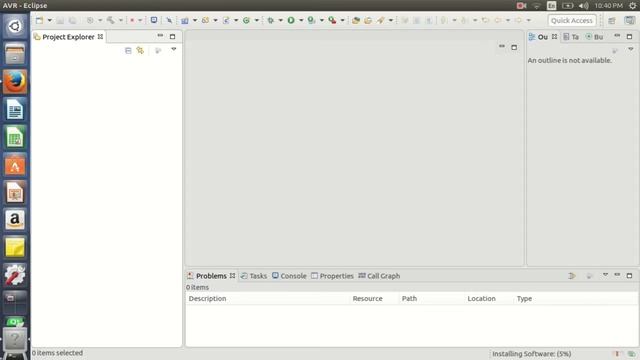Click the Profile run icon in toolbar

pyautogui.click(x=311, y=20)
